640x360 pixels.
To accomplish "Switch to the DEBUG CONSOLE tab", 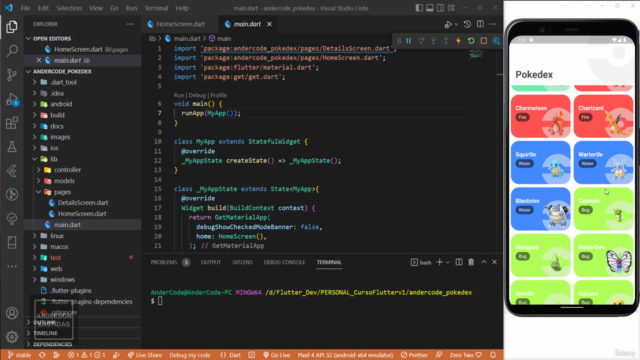I will click(x=284, y=262).
